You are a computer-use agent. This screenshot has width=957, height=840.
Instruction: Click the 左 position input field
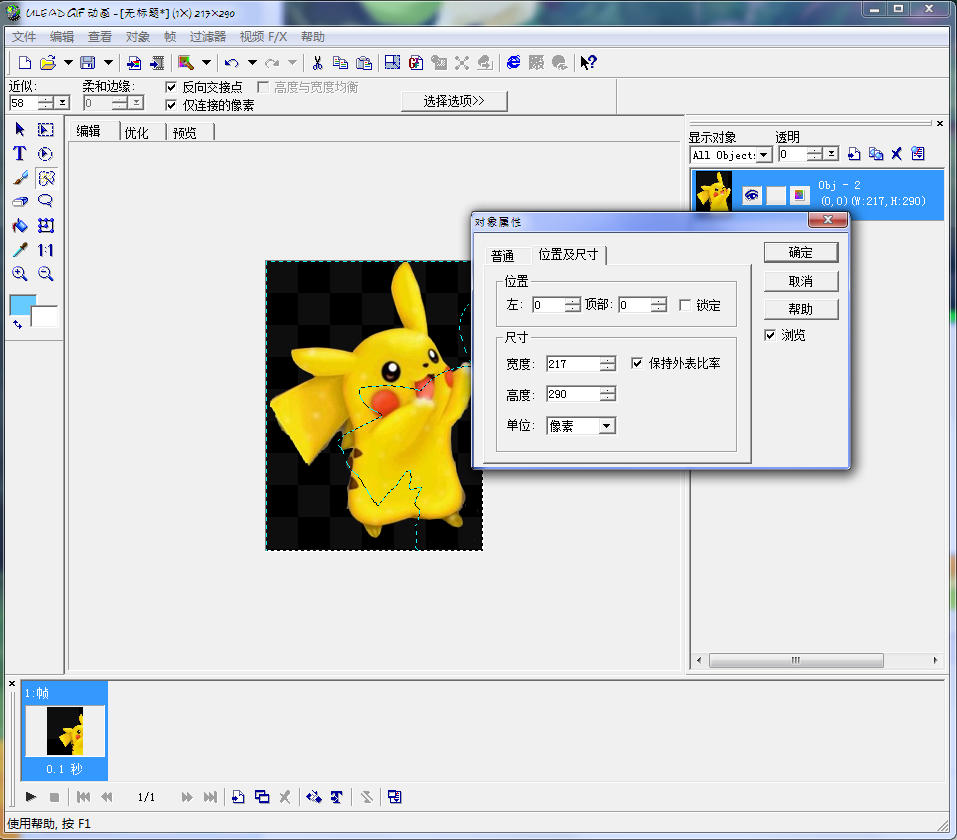[x=549, y=305]
